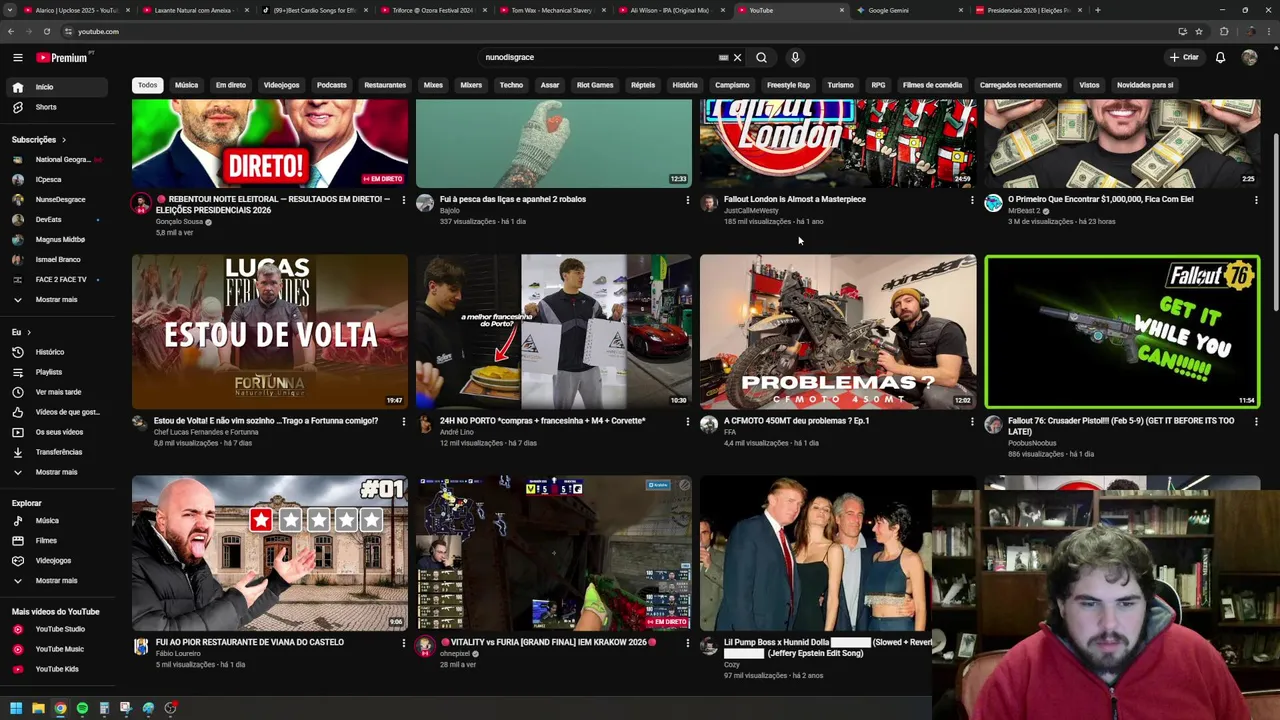This screenshot has width=1280, height=720.
Task: Open Ver mais tarde list
Action: (x=57, y=392)
